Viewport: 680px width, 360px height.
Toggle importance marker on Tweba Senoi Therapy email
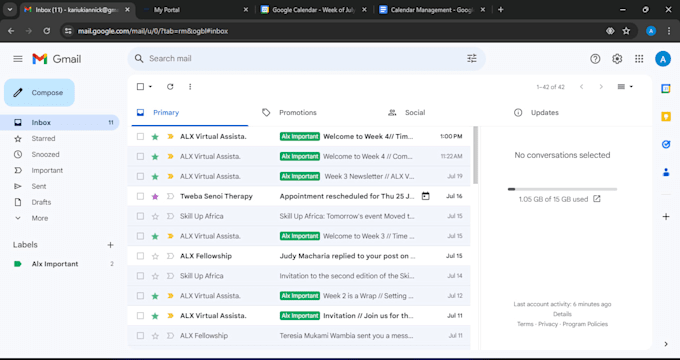pyautogui.click(x=170, y=196)
